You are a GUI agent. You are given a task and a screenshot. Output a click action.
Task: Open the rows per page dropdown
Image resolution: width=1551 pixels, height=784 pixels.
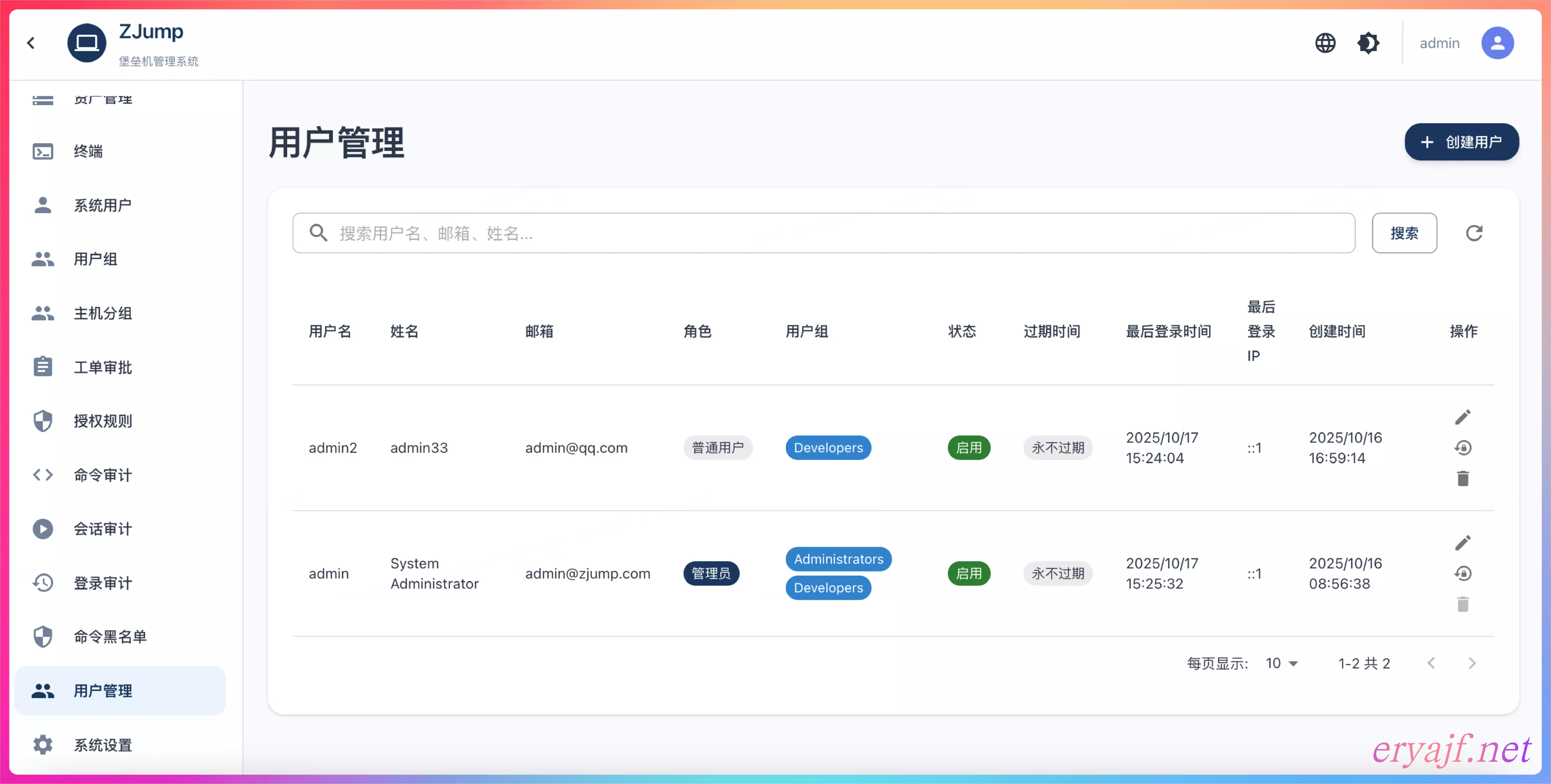coord(1281,663)
